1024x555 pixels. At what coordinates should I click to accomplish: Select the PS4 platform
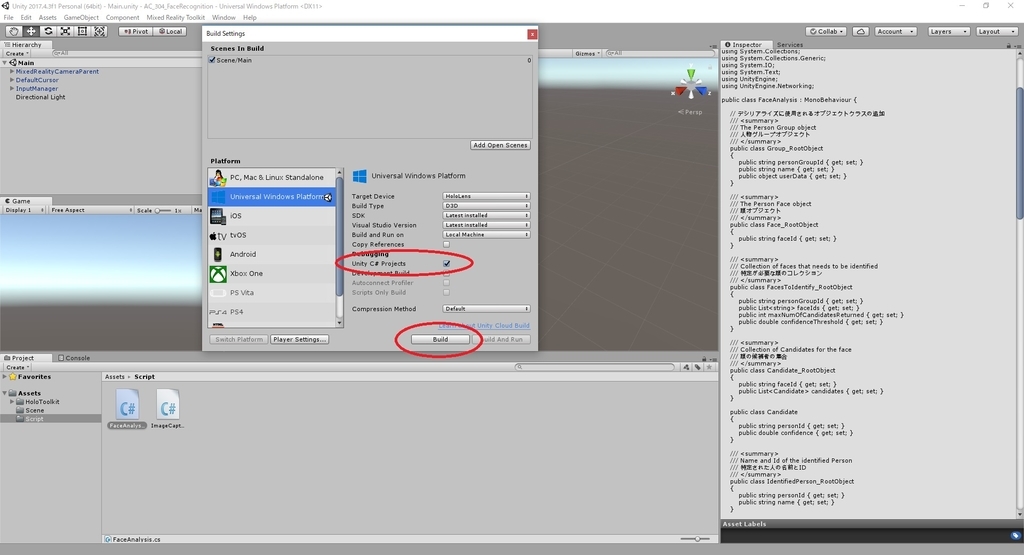271,312
